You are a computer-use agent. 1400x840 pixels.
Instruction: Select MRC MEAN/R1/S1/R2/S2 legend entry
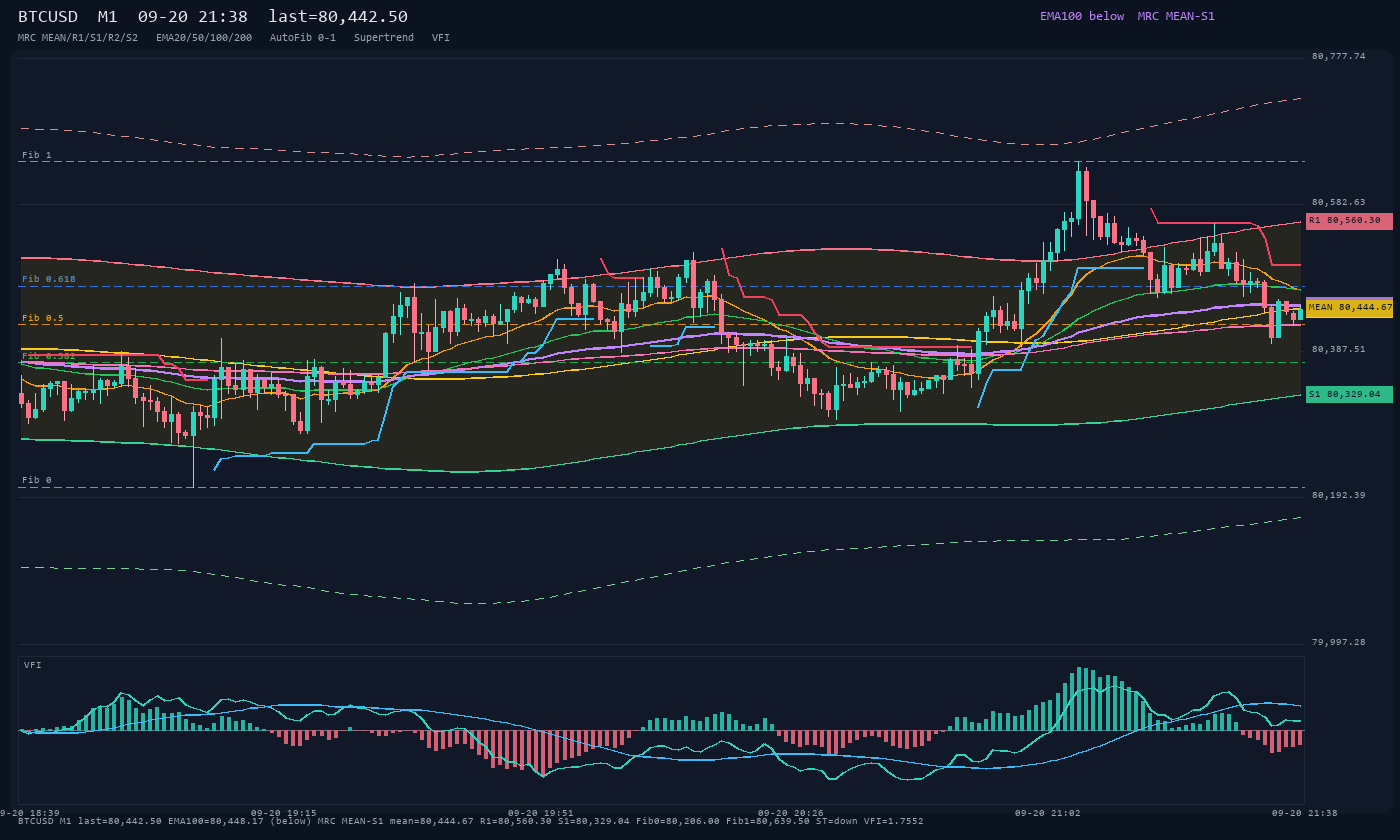(x=78, y=37)
